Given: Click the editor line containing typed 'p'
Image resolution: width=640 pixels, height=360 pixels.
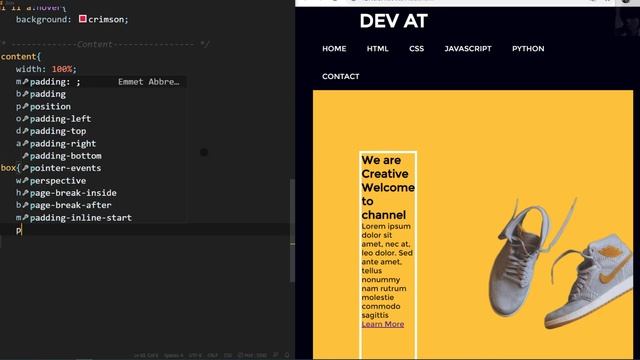Looking at the screenshot, I should point(145,230).
